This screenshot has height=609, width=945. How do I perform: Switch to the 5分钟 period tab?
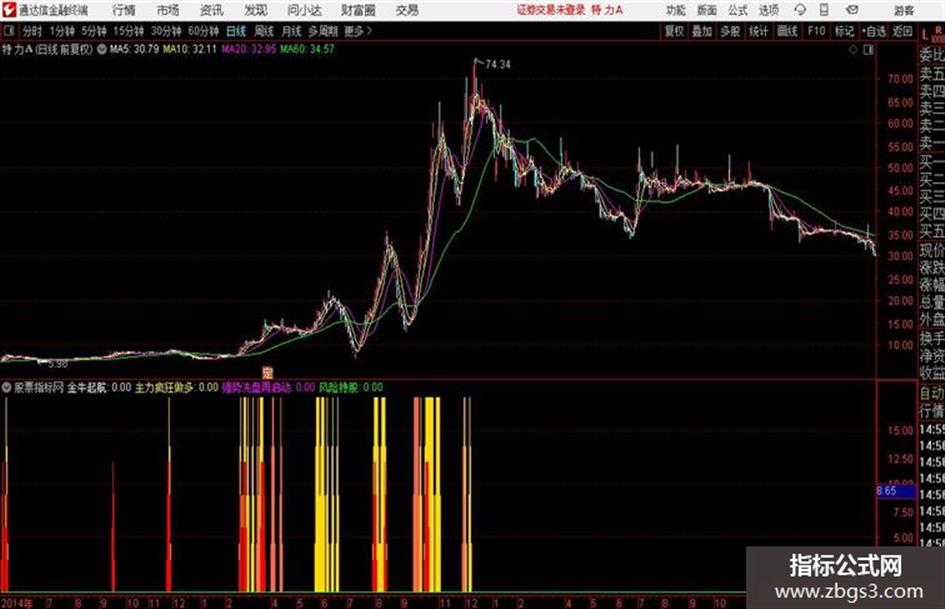click(94, 31)
